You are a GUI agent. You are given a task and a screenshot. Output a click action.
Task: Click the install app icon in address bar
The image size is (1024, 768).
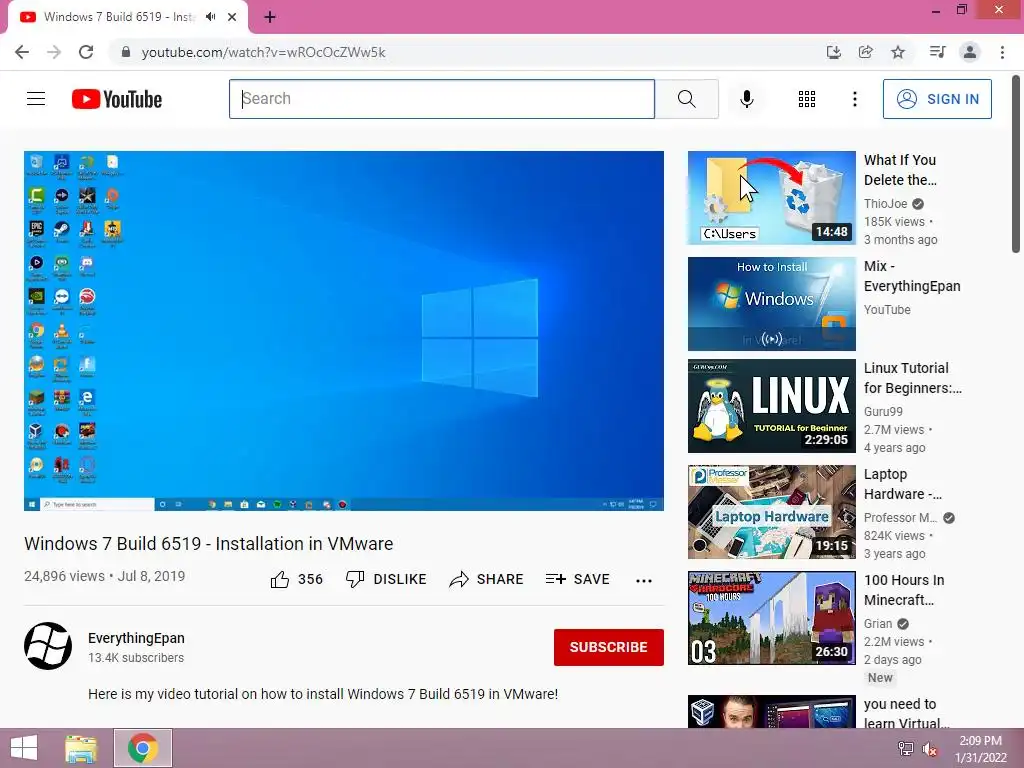click(833, 52)
